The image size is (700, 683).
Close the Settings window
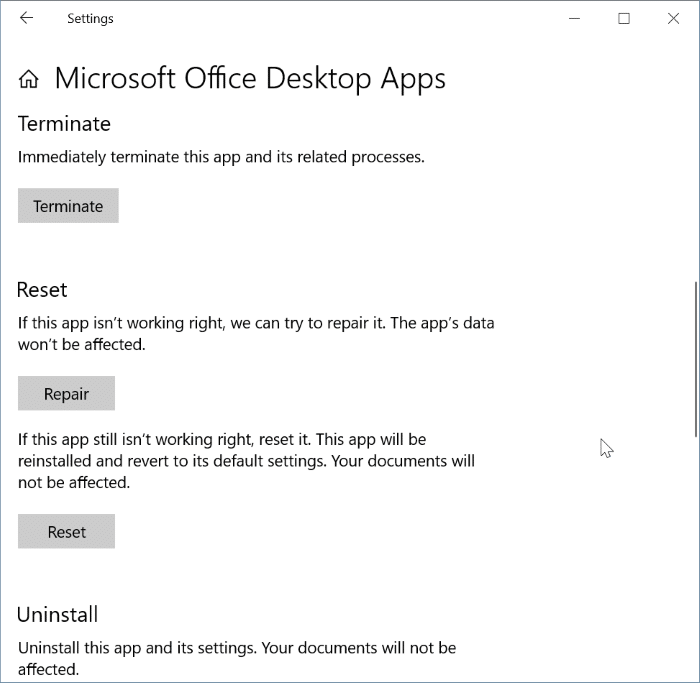coord(673,18)
